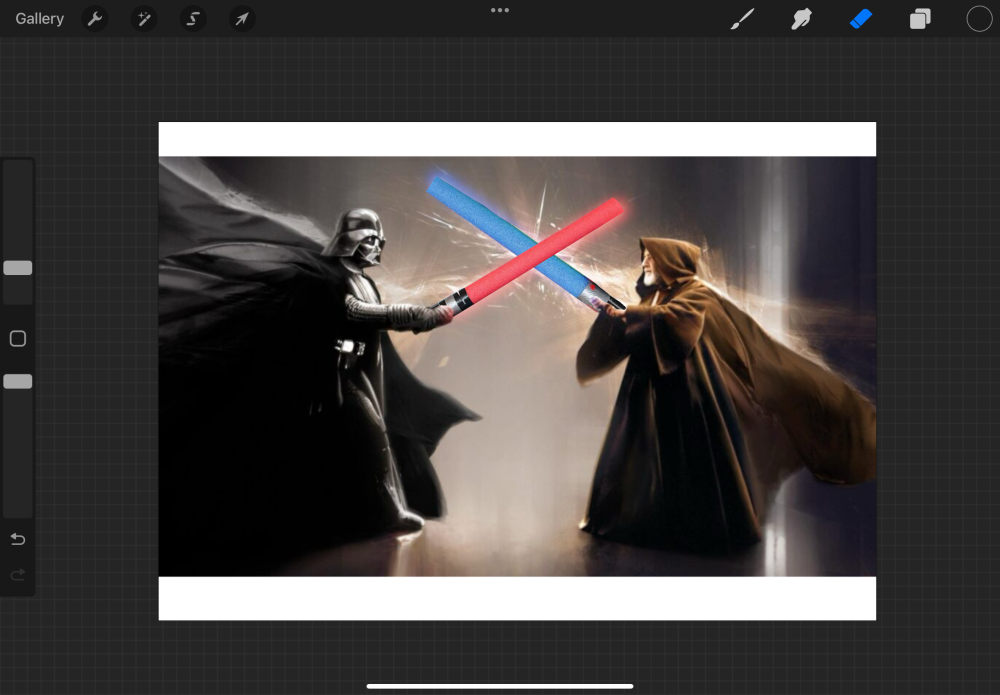Tap the square modify button in sidebar
Screen dimensions: 1000x695
point(18,339)
